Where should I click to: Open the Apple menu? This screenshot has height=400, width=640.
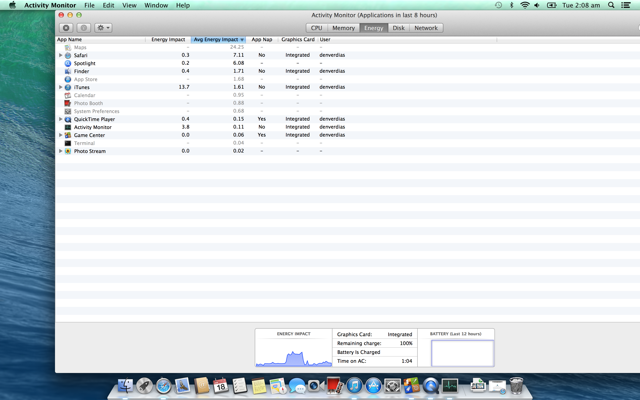click(12, 5)
